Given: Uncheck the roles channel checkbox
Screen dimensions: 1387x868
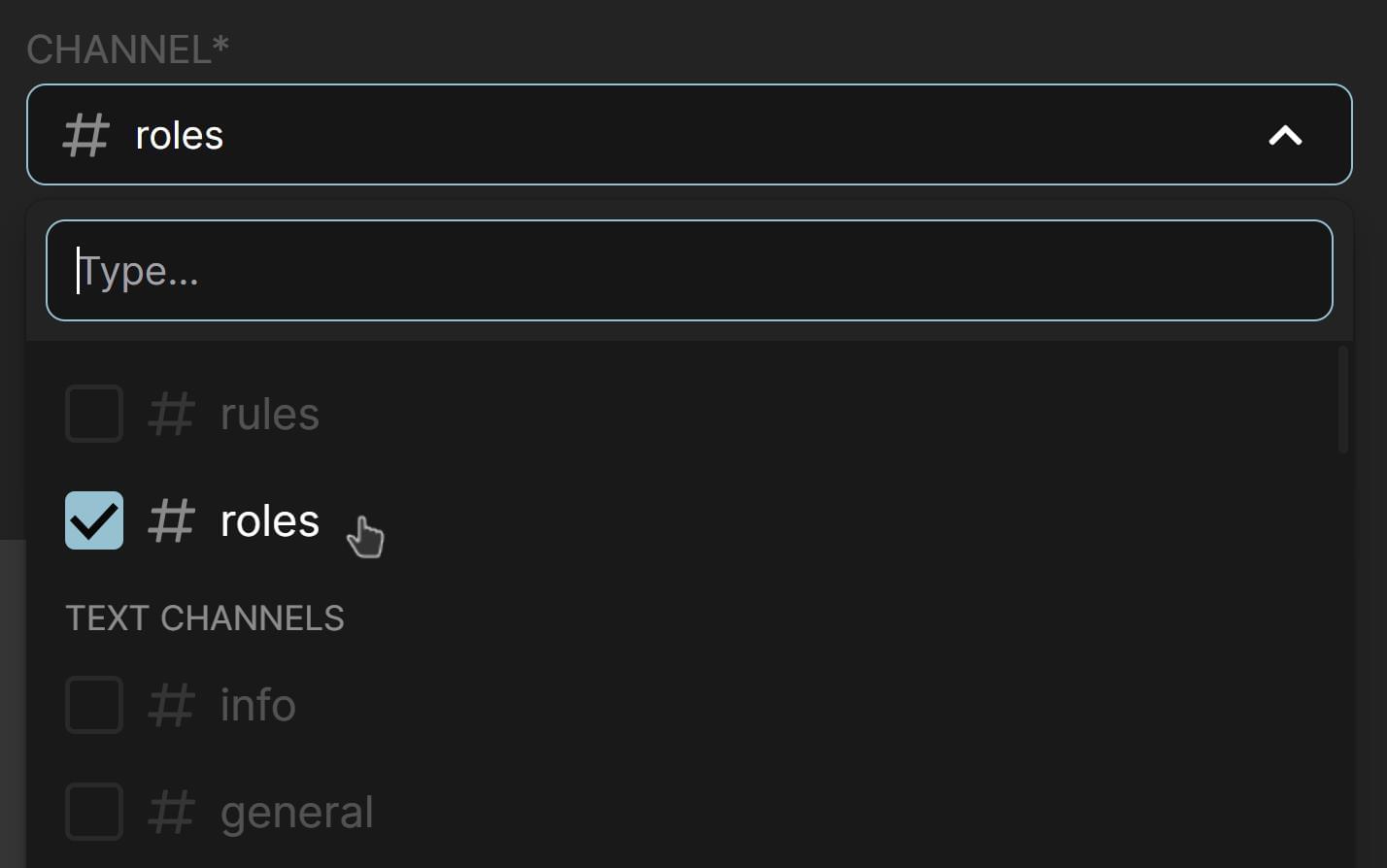Looking at the screenshot, I should (93, 520).
